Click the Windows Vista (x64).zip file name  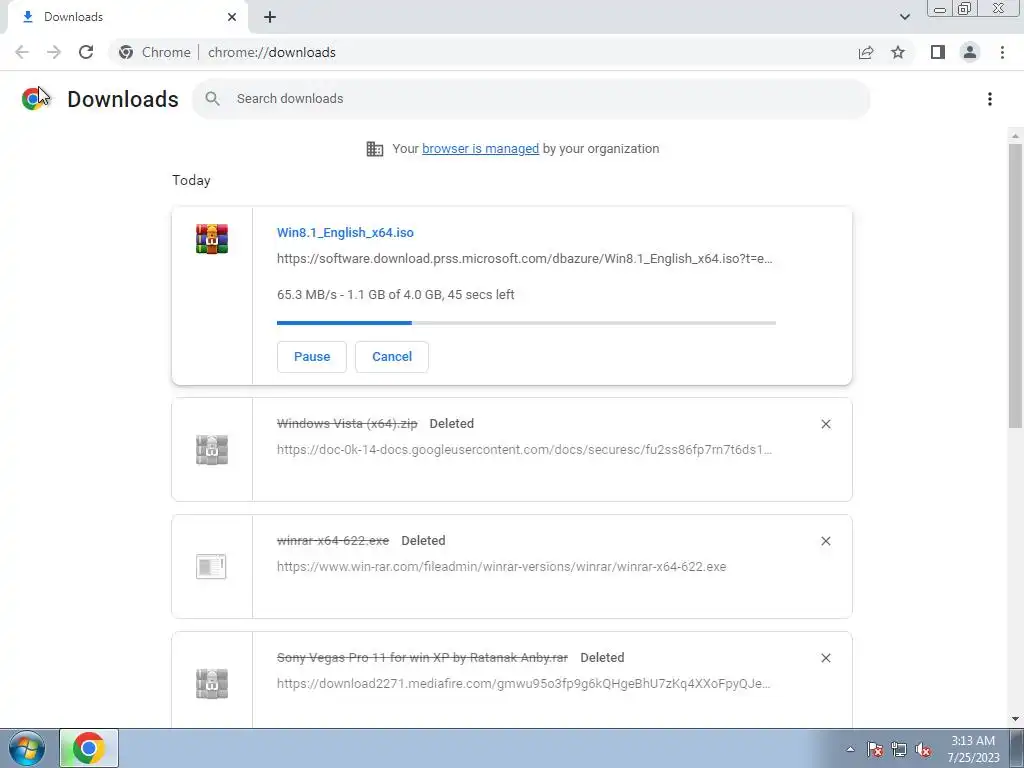pyautogui.click(x=347, y=424)
